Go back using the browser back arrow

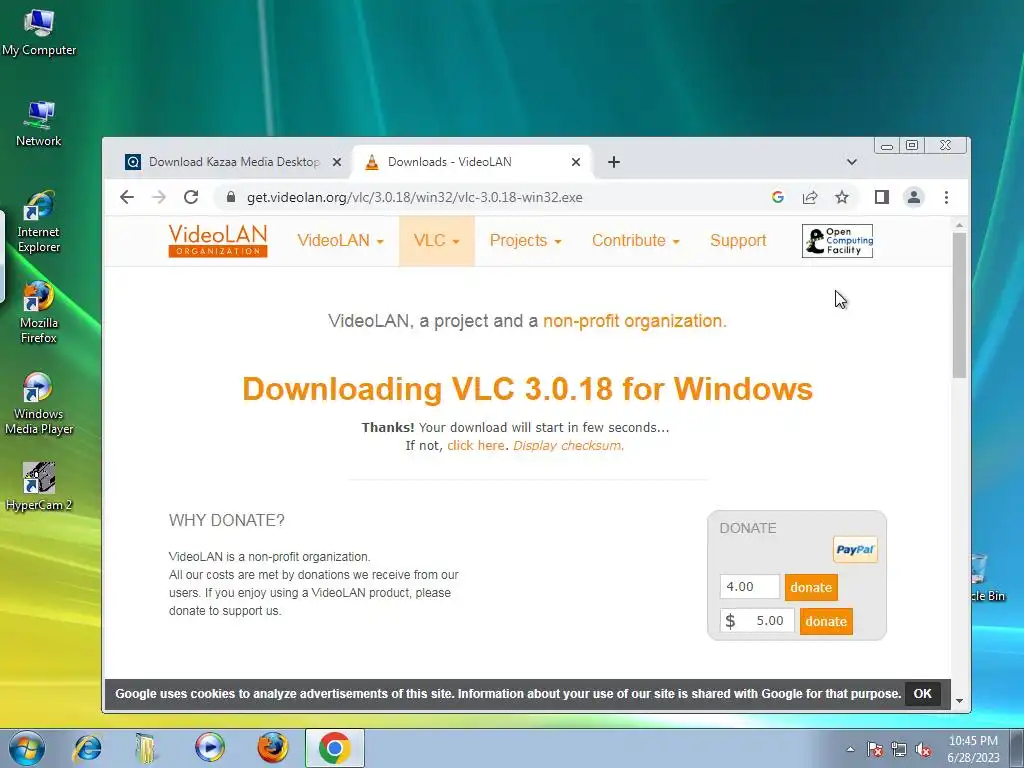(x=127, y=197)
